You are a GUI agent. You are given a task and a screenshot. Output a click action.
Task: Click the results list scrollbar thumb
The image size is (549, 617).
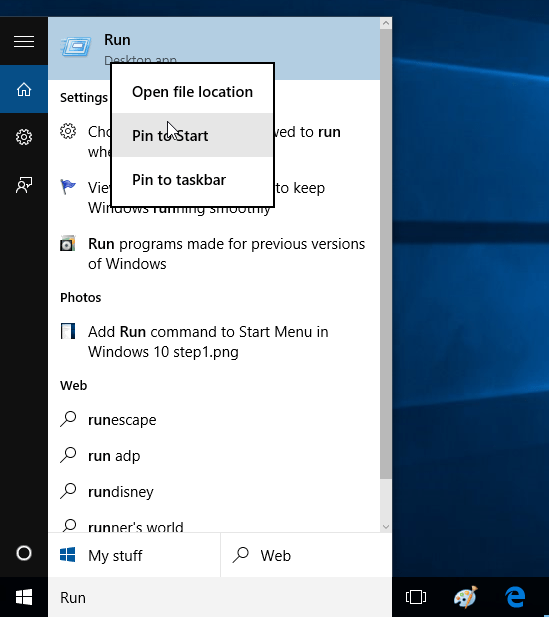click(386, 254)
